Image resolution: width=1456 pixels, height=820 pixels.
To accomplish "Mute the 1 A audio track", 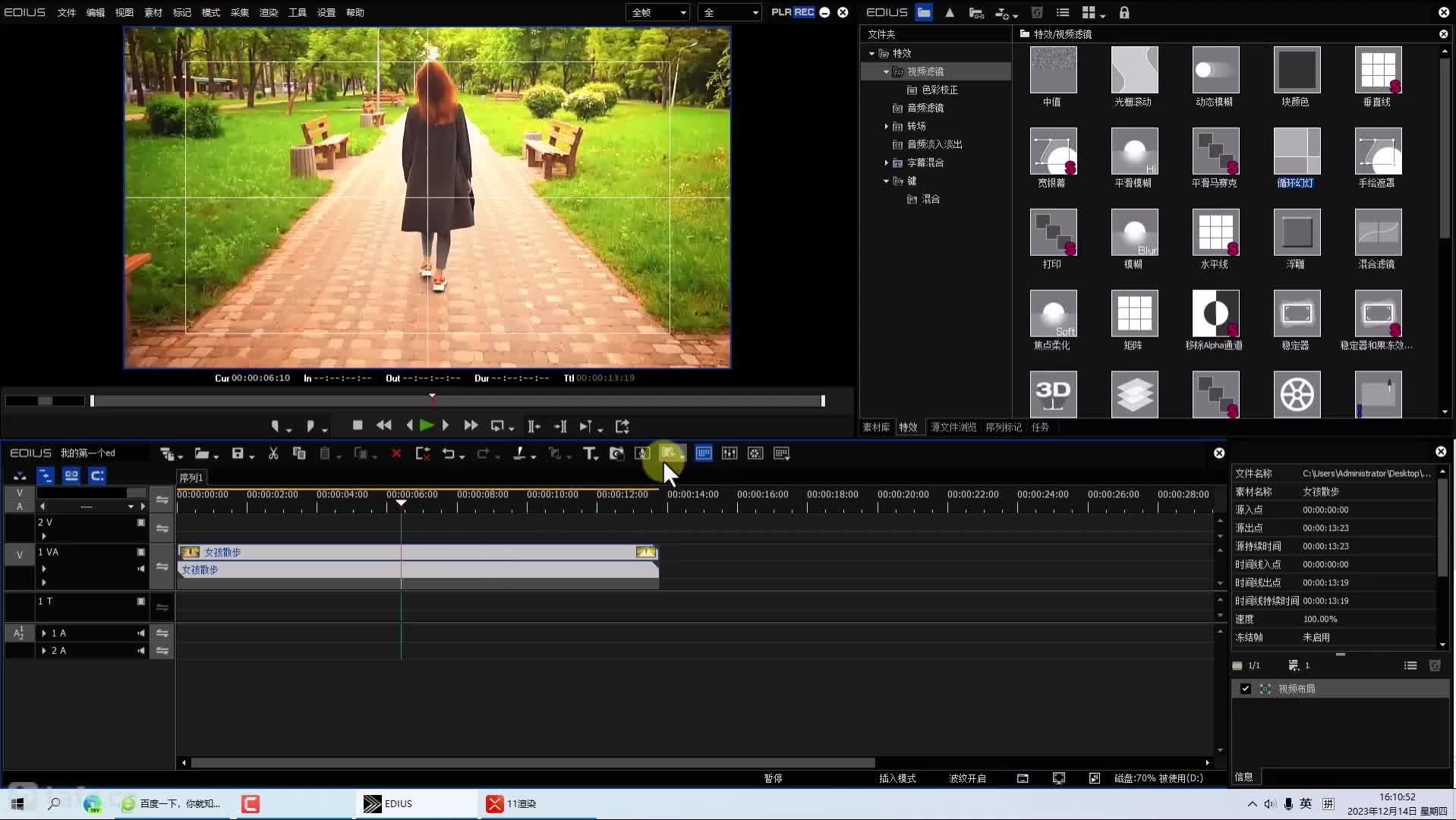I will [141, 632].
